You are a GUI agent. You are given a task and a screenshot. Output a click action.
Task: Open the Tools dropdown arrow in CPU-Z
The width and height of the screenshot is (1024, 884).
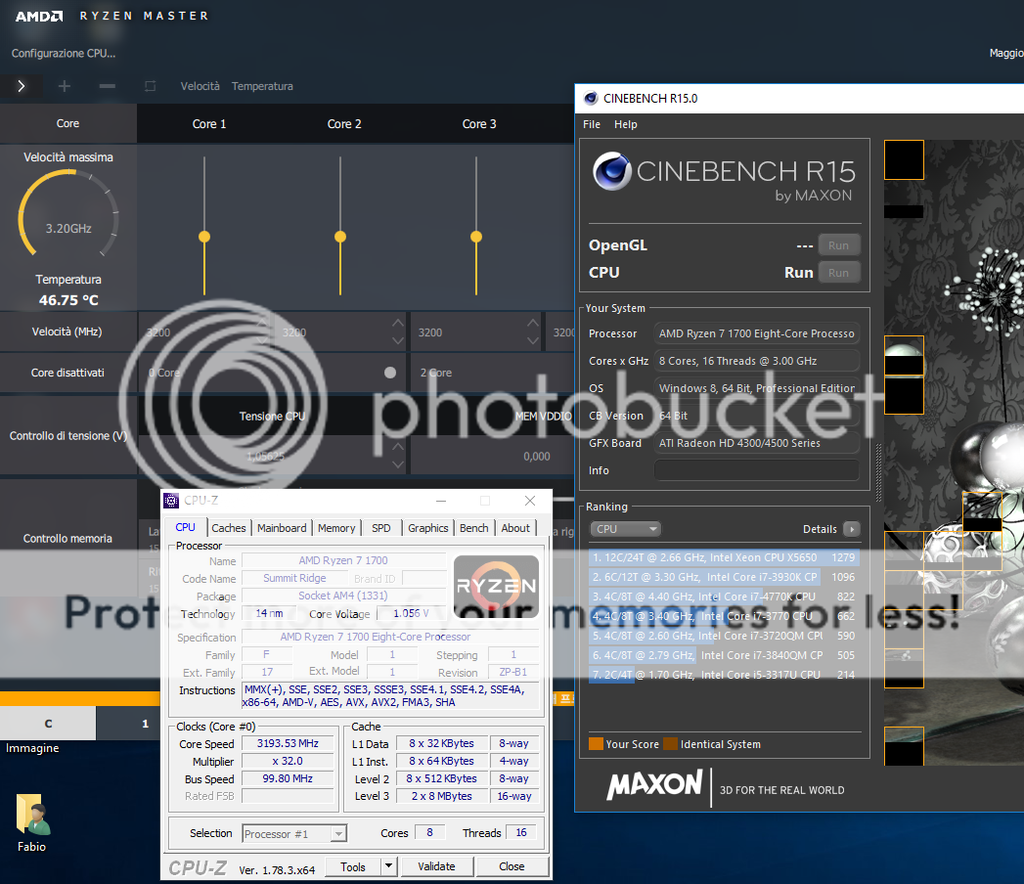pos(389,866)
